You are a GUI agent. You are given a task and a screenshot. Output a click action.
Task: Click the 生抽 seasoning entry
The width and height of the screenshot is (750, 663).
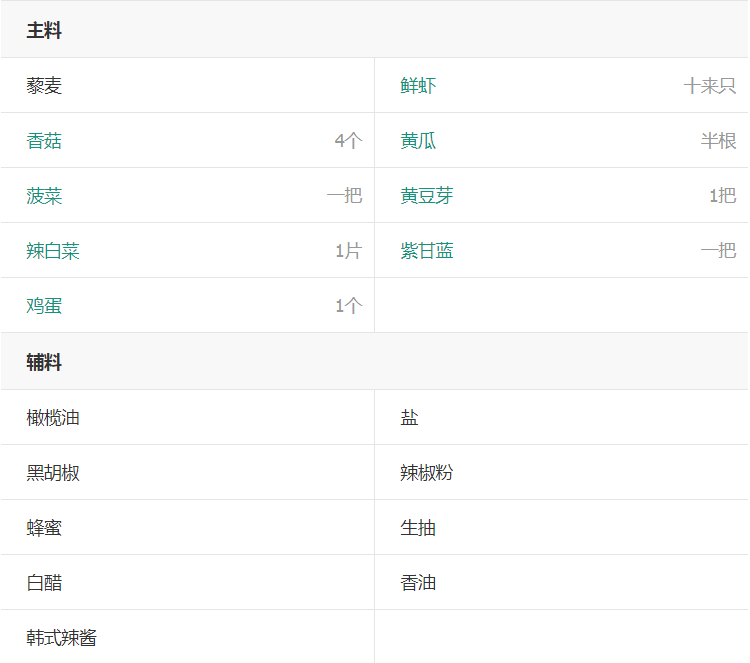418,528
